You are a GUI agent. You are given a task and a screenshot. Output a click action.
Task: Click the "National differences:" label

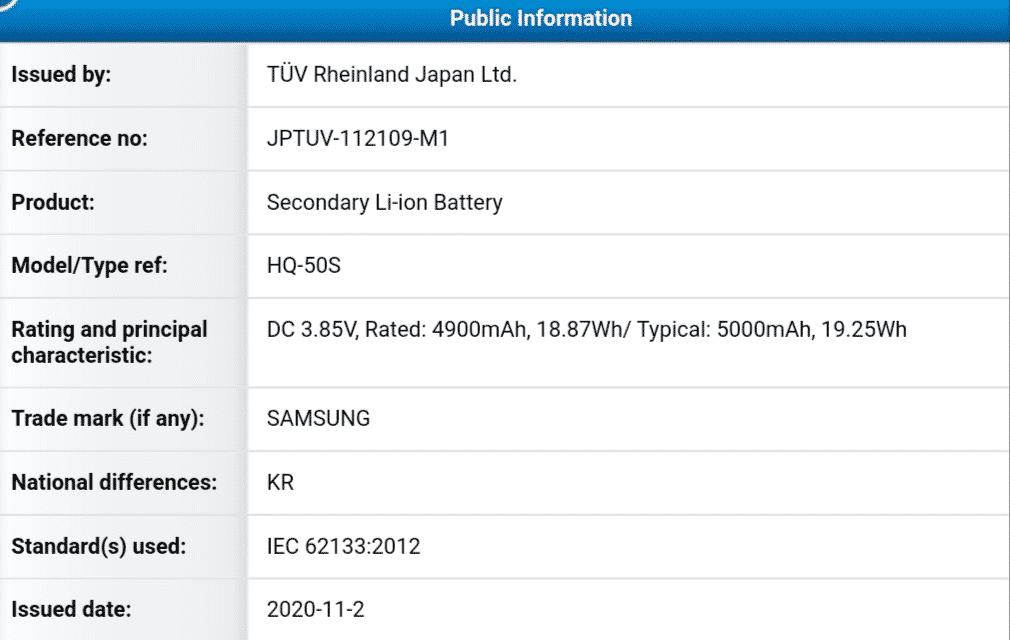click(114, 483)
